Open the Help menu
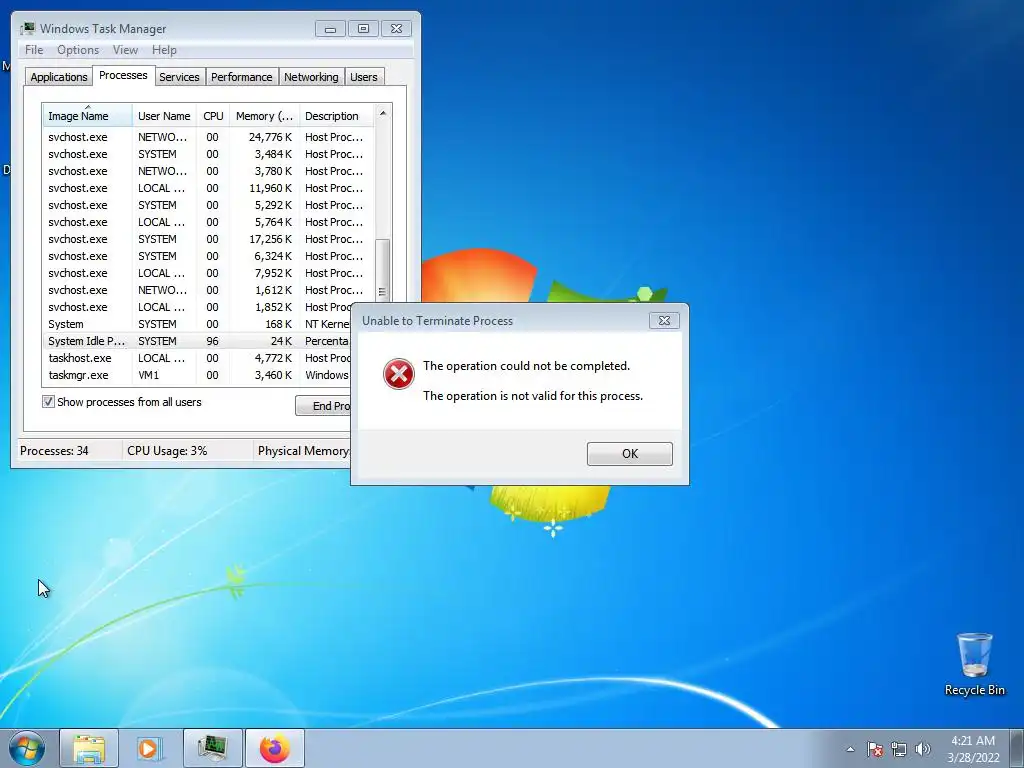Viewport: 1024px width, 768px height. 164,50
